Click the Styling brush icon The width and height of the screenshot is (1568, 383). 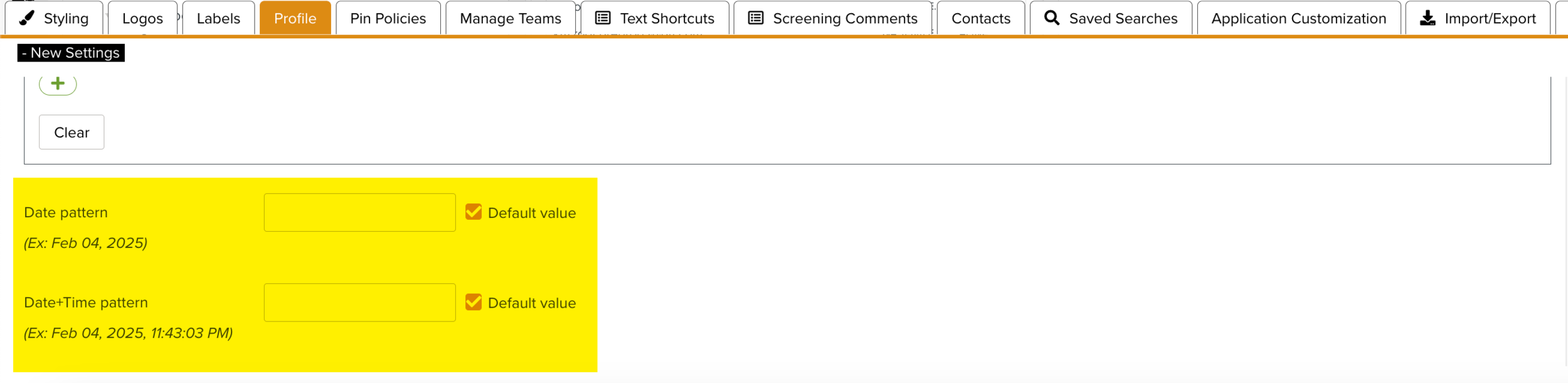click(26, 18)
